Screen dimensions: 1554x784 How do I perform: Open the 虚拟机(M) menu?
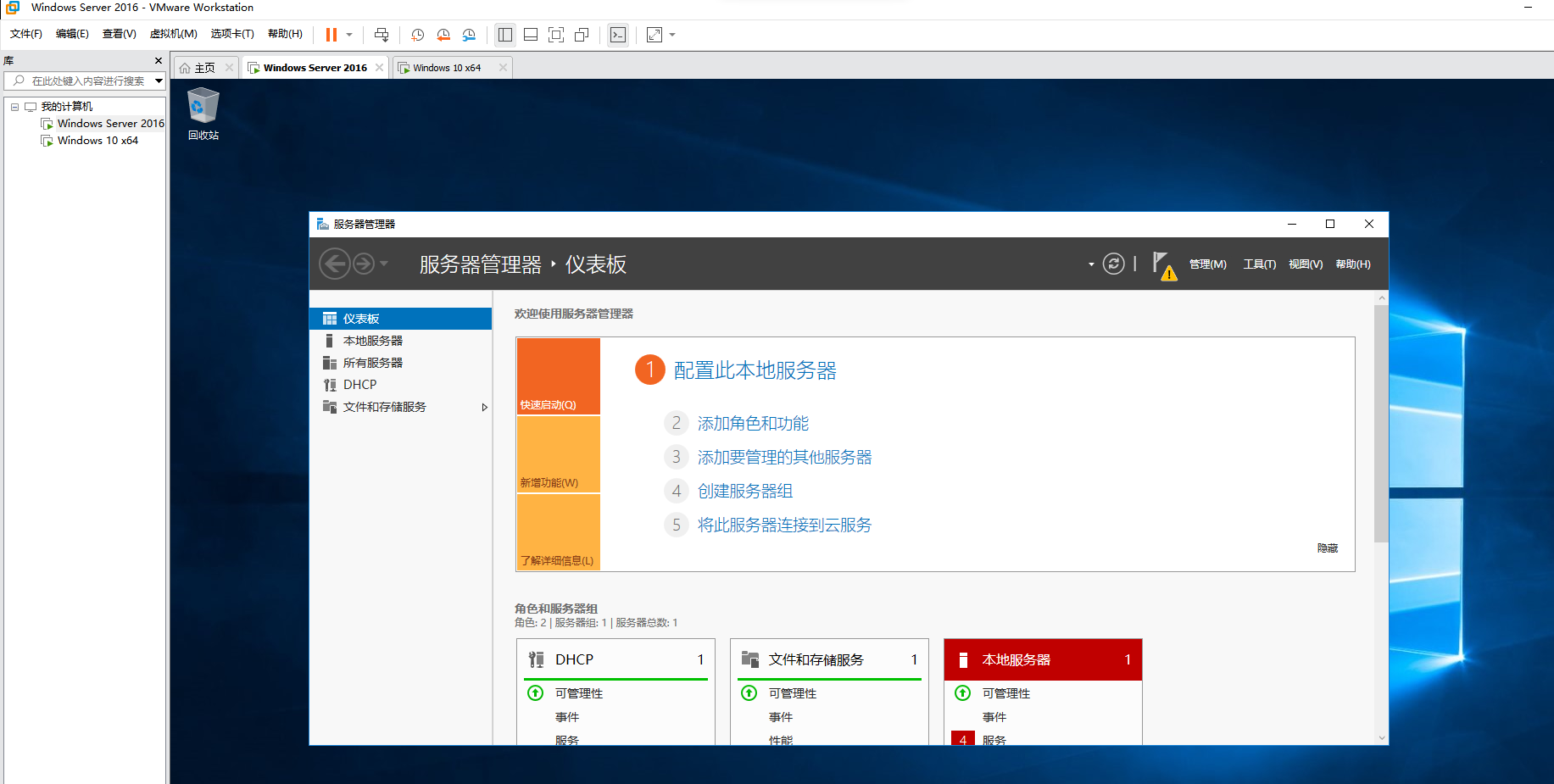tap(174, 34)
